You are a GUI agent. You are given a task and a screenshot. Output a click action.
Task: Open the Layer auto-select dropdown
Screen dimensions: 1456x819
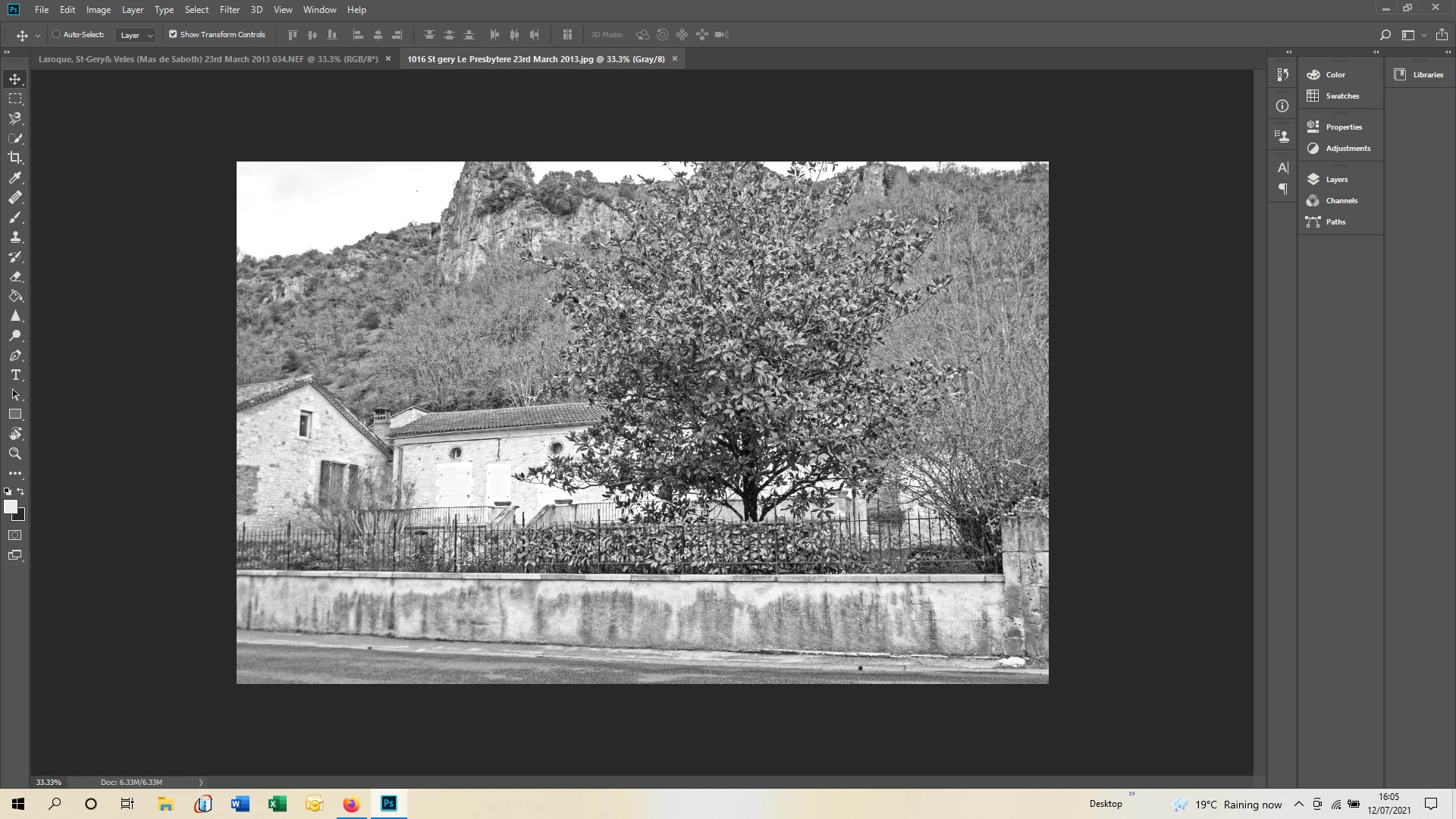tap(136, 35)
